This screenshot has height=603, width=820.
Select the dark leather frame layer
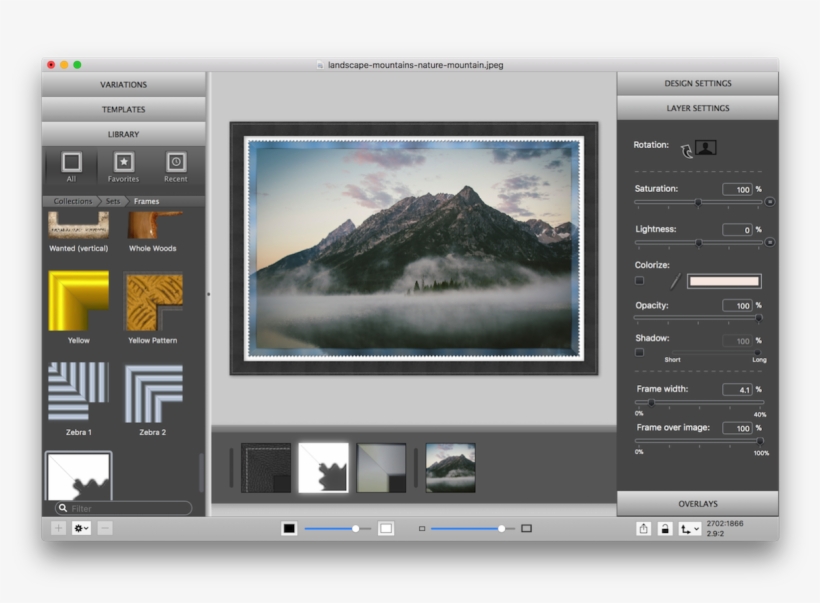pos(266,468)
